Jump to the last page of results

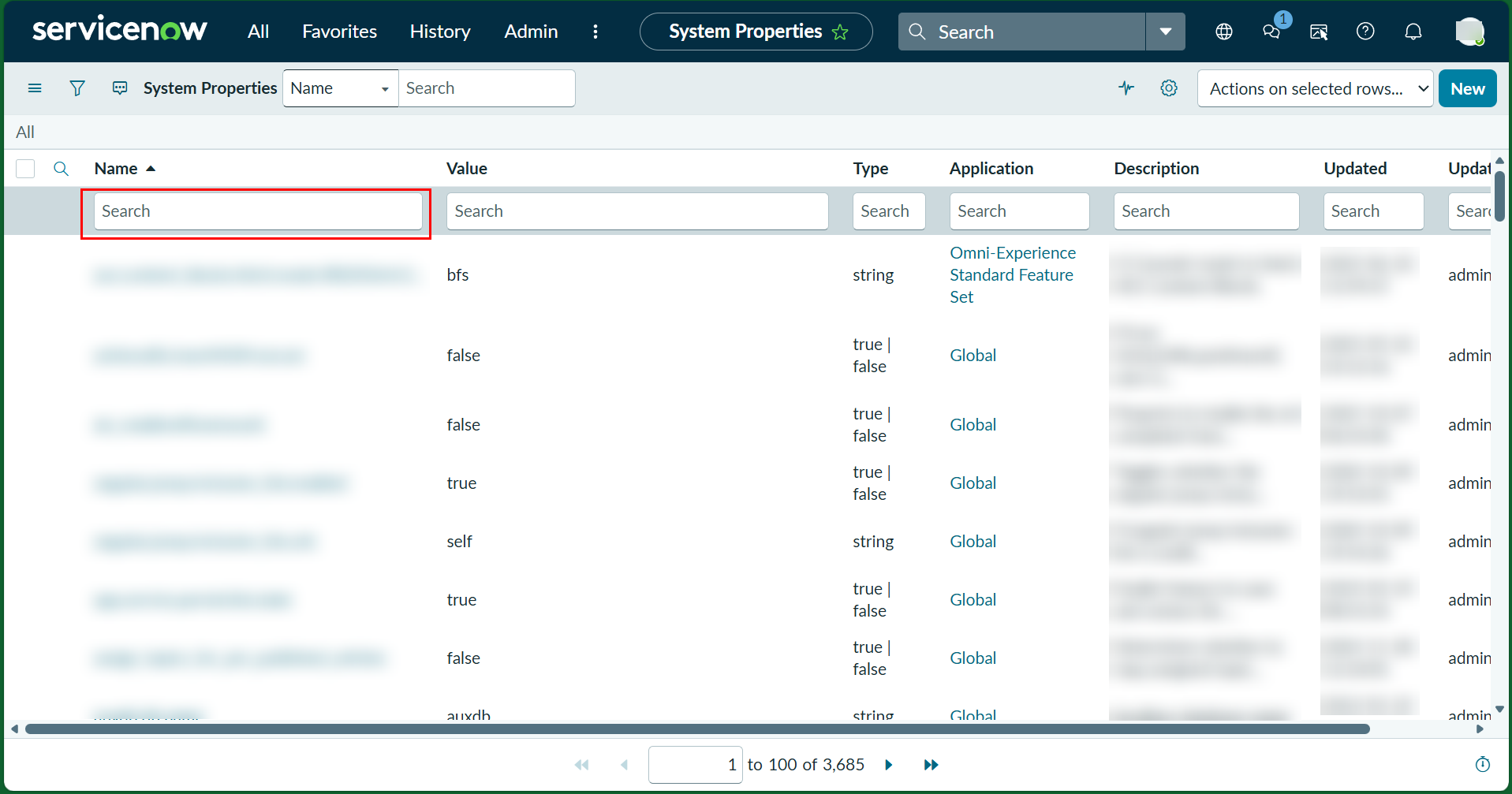[931, 765]
